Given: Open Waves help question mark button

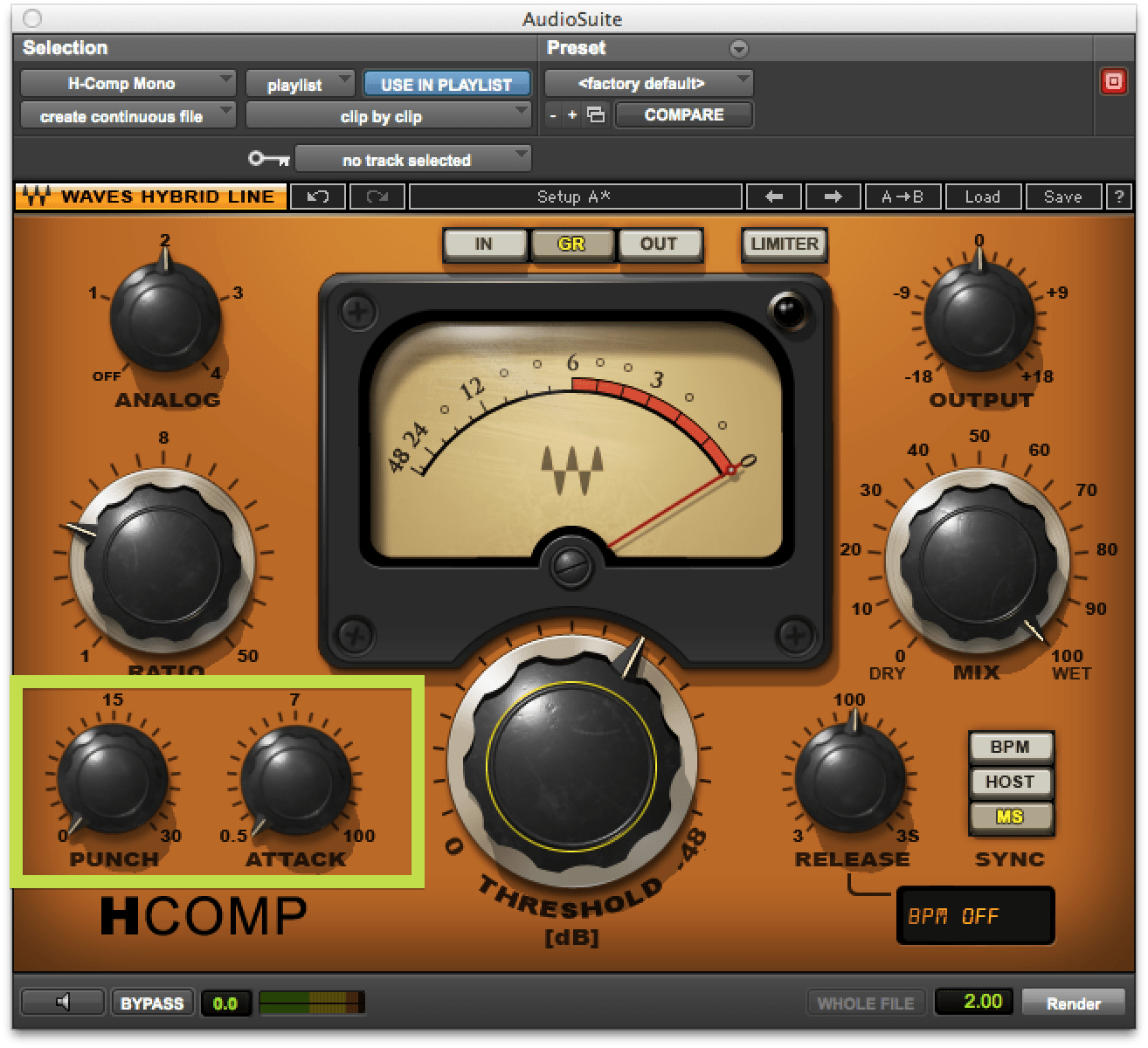Looking at the screenshot, I should [x=1119, y=196].
